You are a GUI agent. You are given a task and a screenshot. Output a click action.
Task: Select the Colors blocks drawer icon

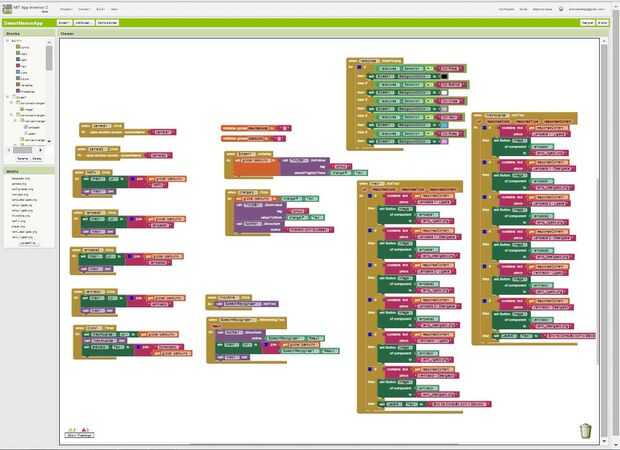[18, 78]
